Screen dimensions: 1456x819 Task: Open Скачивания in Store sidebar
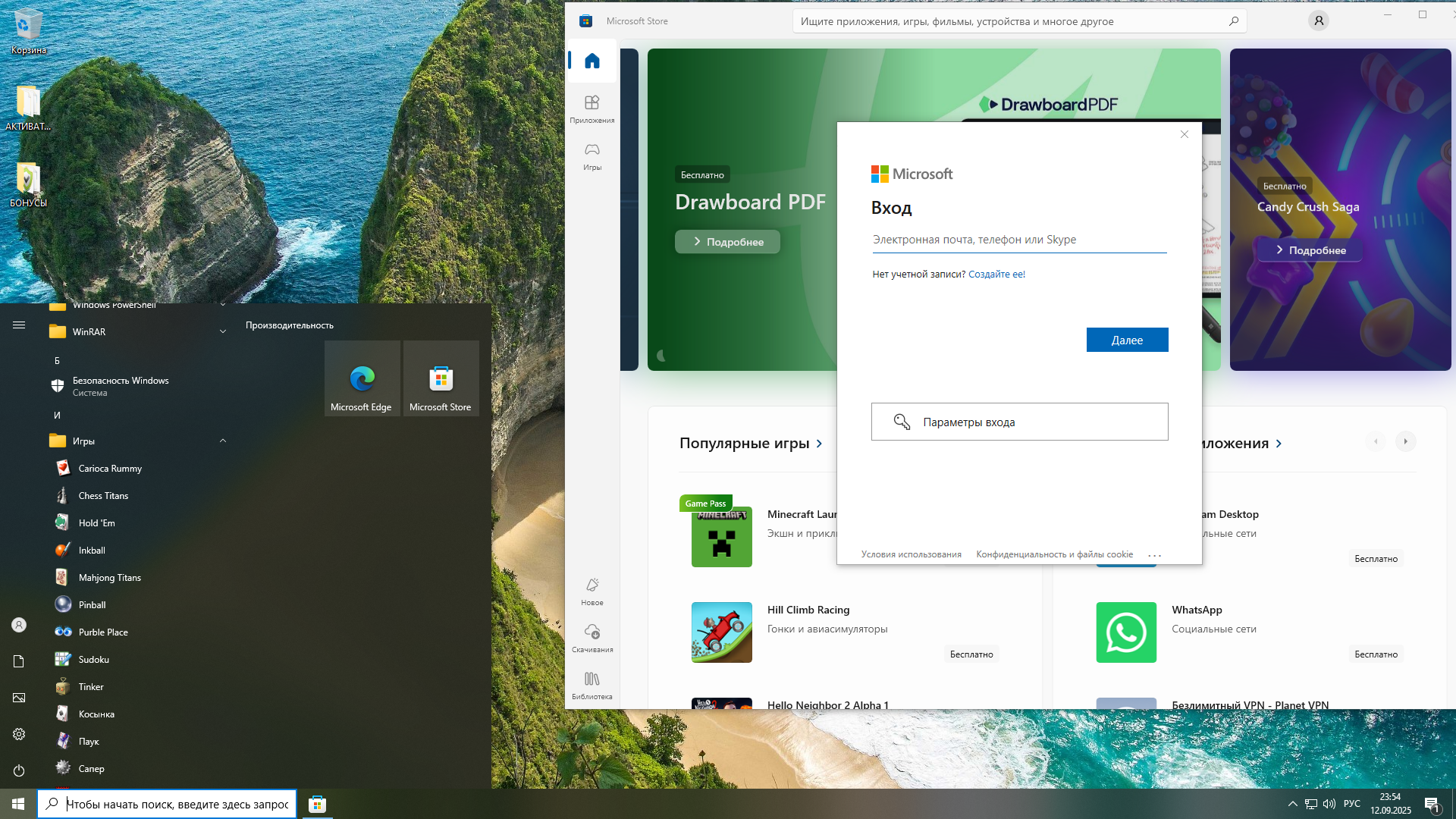point(592,639)
